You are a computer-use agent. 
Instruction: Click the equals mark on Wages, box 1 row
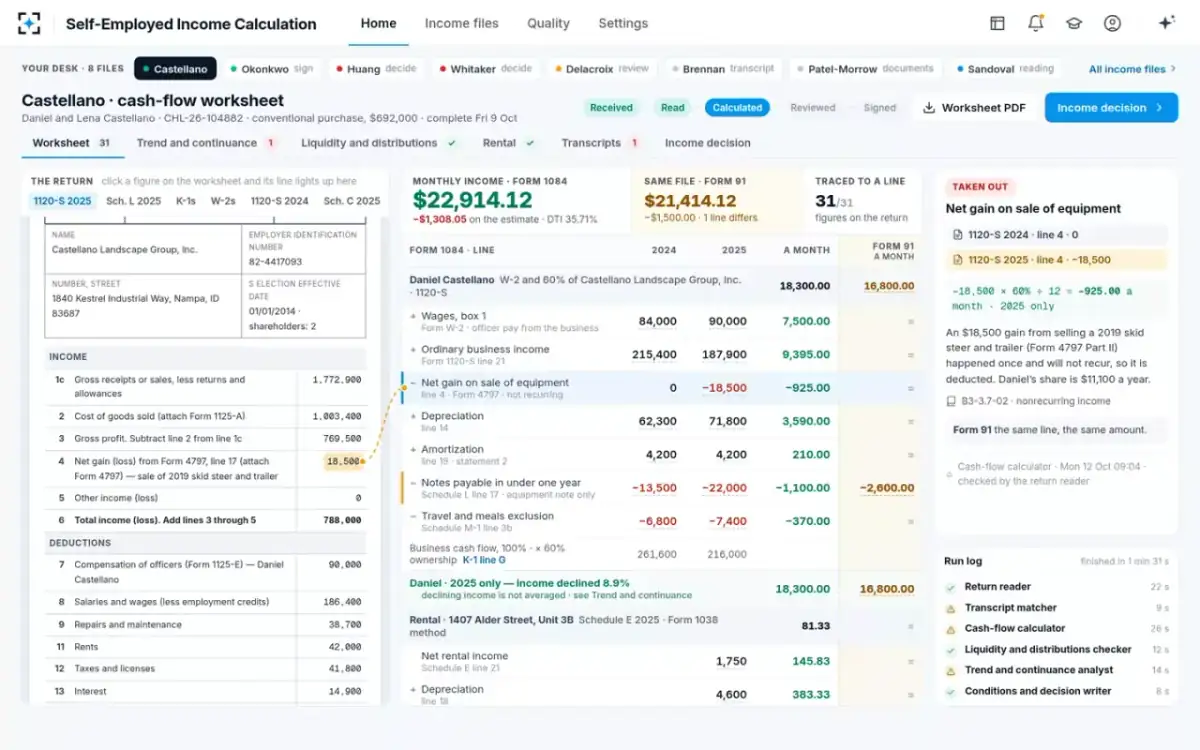pyautogui.click(x=910, y=322)
